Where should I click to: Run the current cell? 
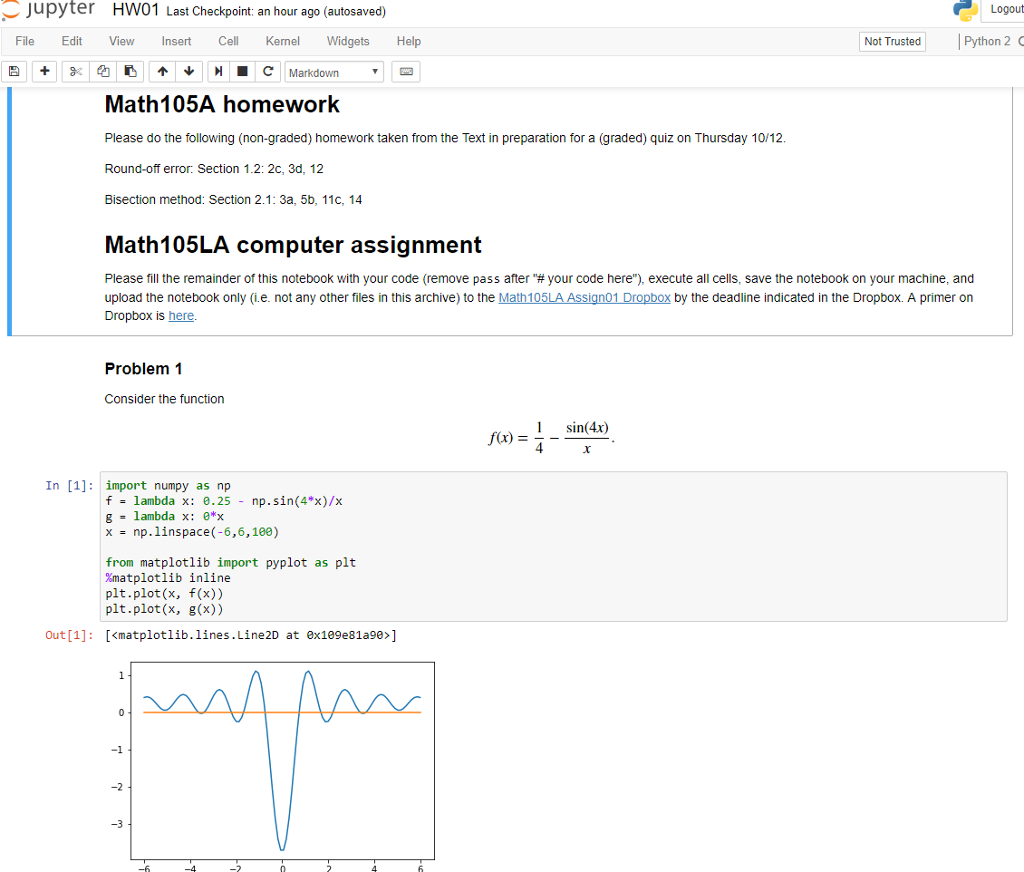click(x=218, y=71)
